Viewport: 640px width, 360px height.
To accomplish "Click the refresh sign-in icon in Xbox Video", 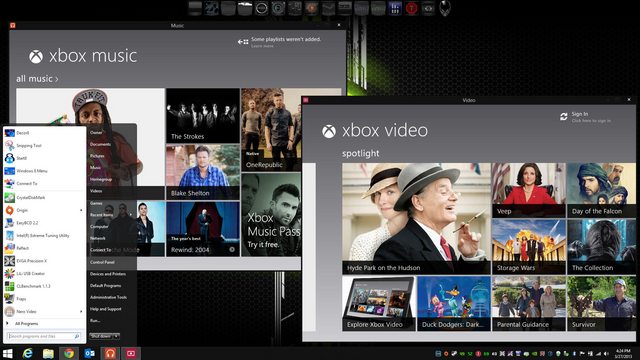I will tap(564, 117).
